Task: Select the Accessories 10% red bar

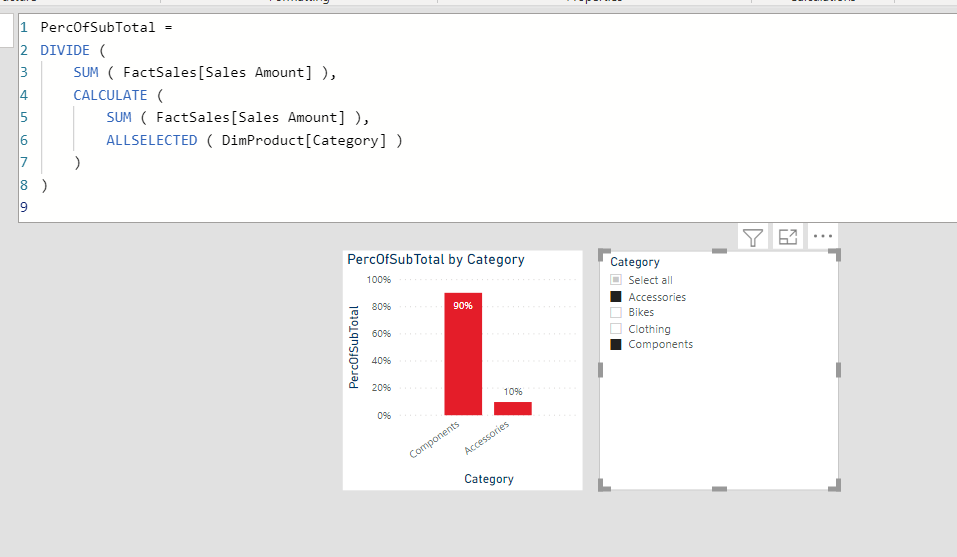Action: pyautogui.click(x=513, y=409)
